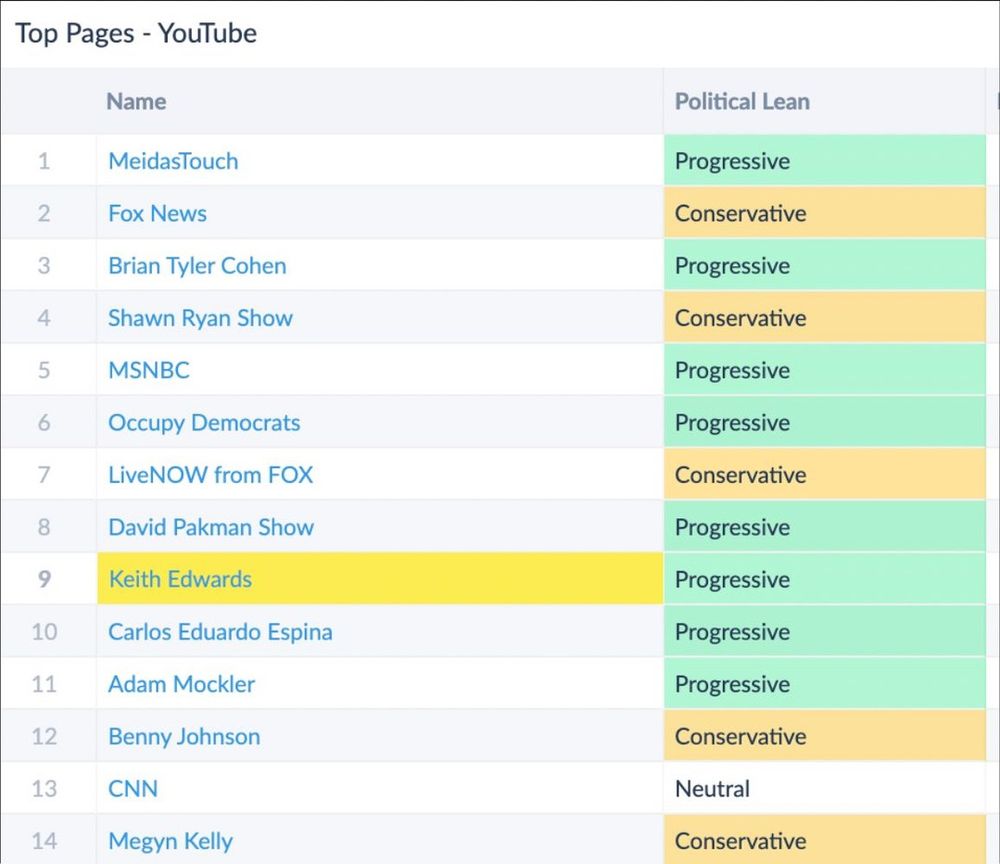
Task: Select the Progressive cell for Adam Mockler
Action: 825,683
